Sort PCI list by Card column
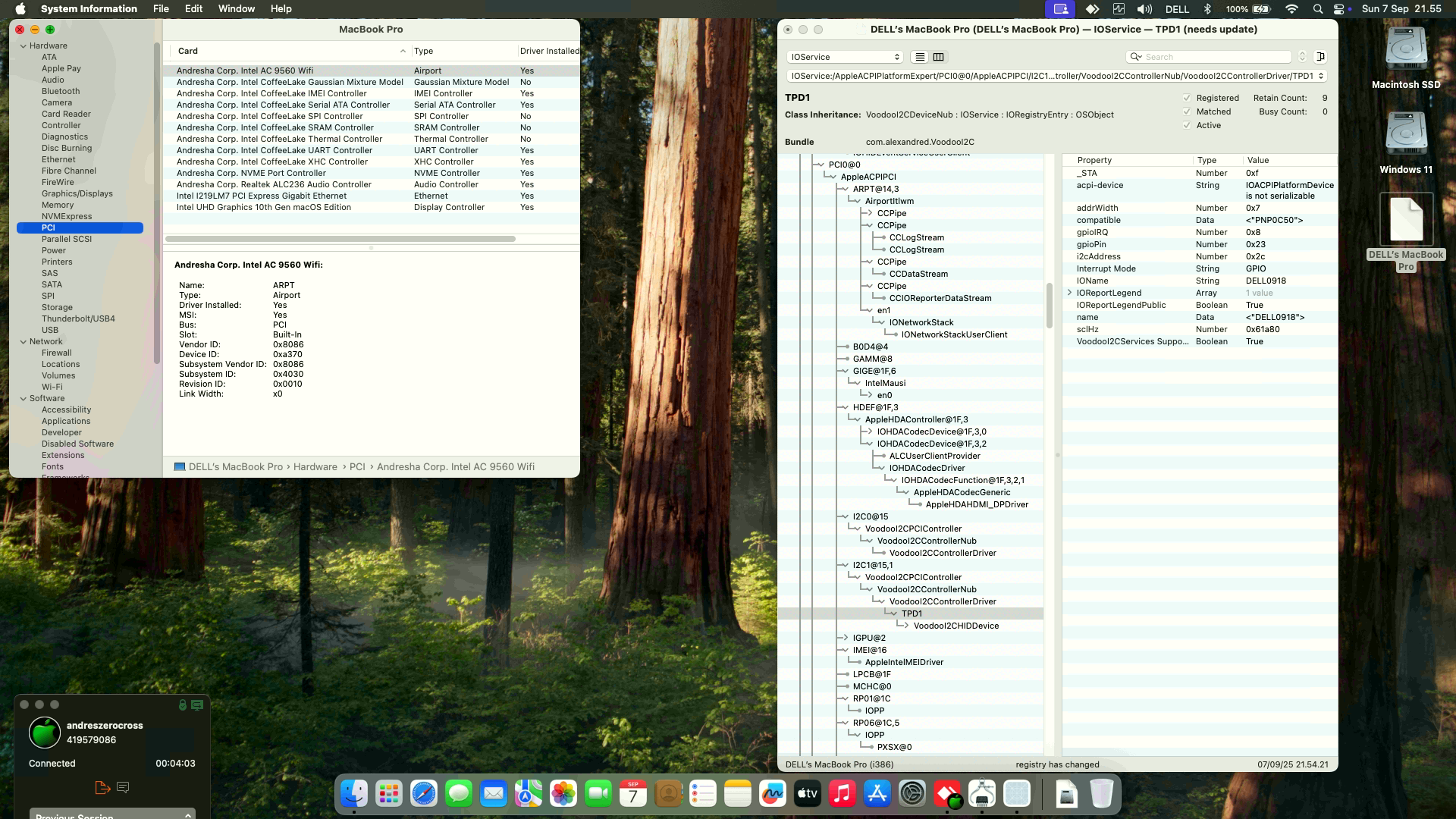The image size is (1456, 819). (x=290, y=51)
